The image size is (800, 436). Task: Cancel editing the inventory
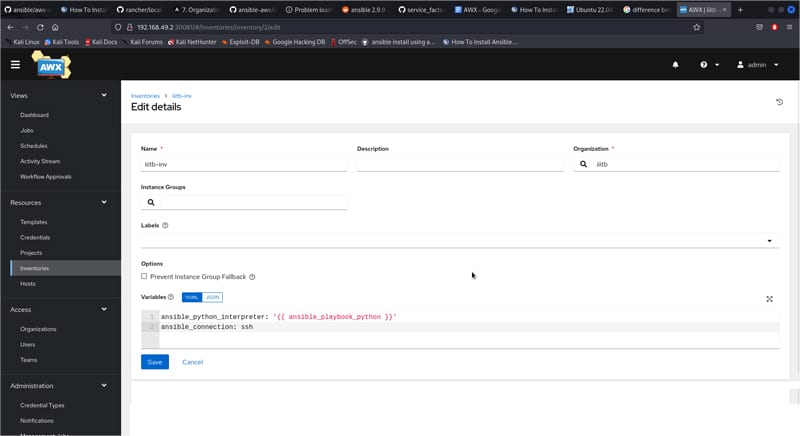(192, 362)
